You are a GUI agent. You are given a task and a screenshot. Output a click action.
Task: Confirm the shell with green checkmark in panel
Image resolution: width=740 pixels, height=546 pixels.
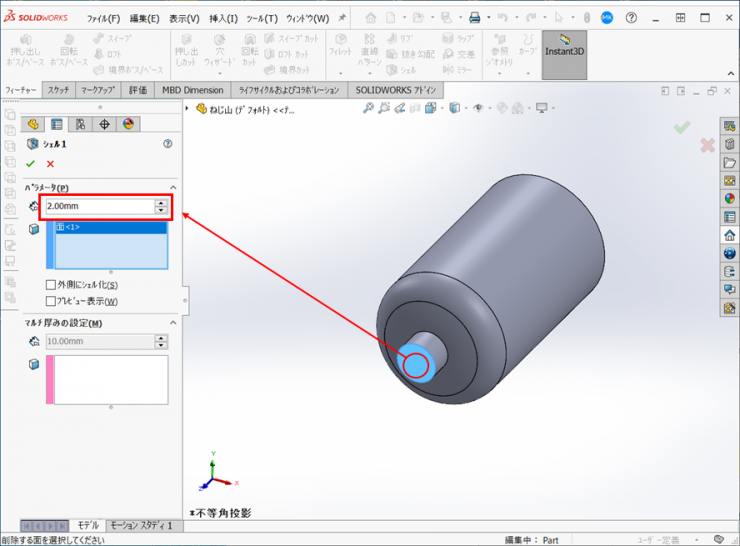tap(30, 164)
